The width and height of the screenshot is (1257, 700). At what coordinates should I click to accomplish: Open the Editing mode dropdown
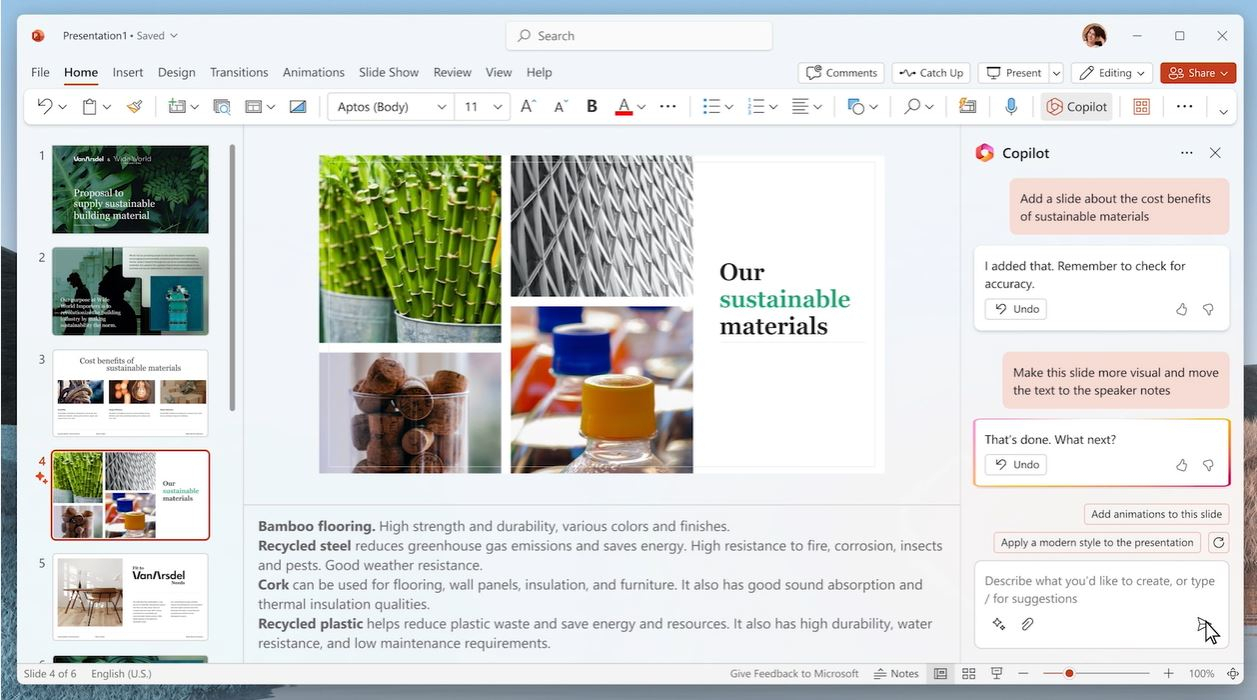click(x=1110, y=73)
